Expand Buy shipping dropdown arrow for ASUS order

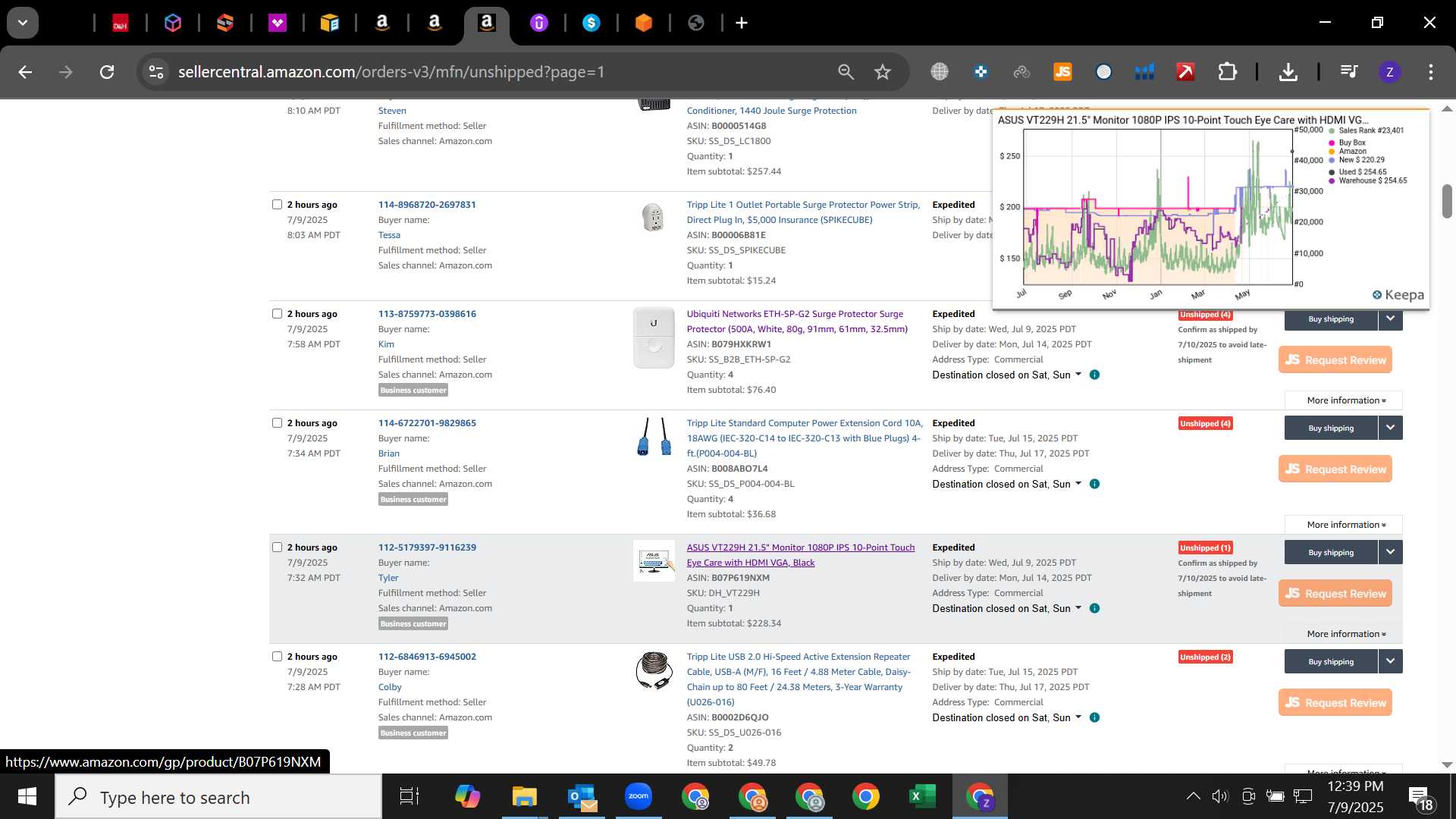tap(1391, 552)
